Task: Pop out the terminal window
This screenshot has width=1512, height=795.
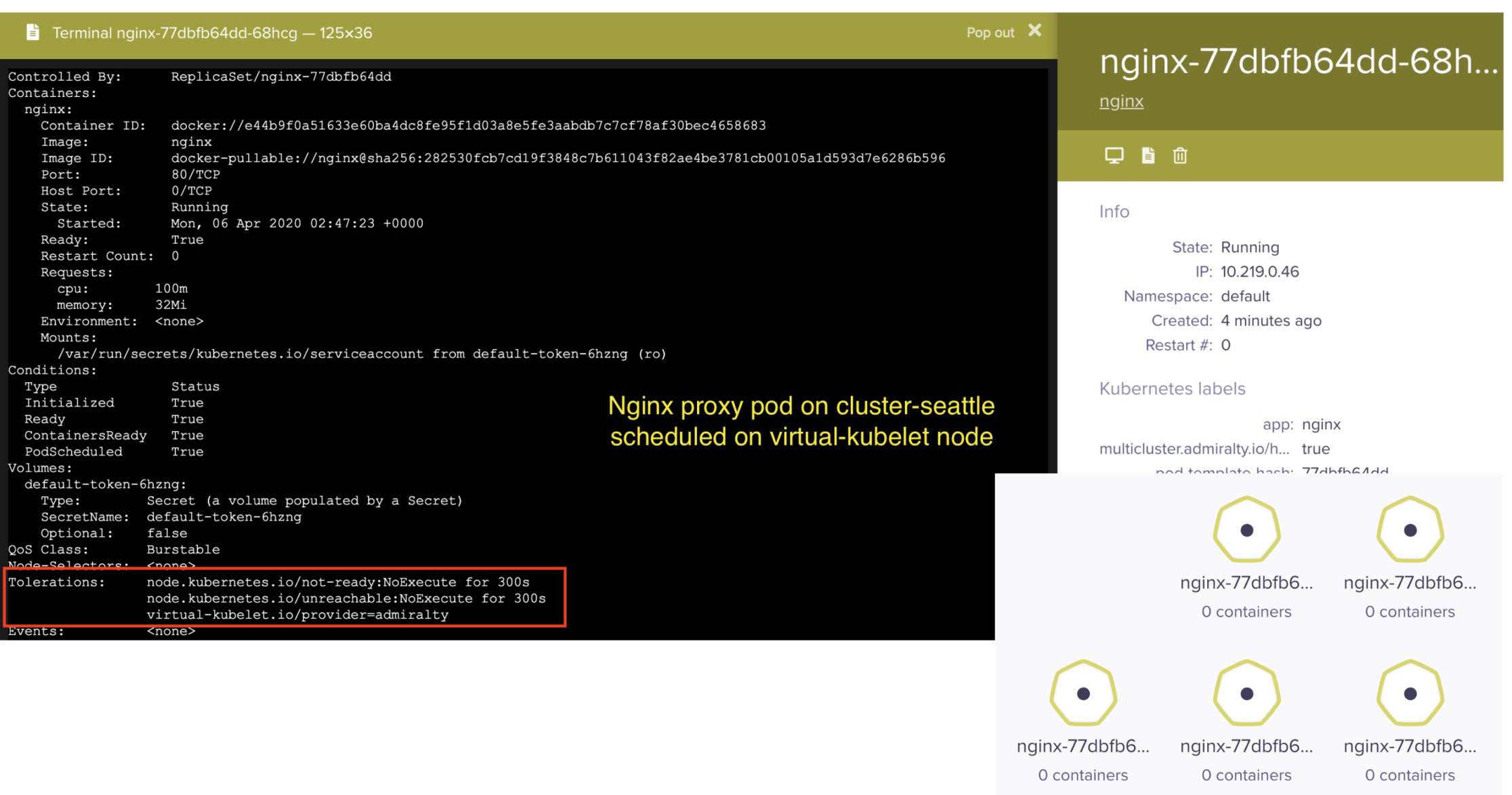Action: [x=990, y=33]
